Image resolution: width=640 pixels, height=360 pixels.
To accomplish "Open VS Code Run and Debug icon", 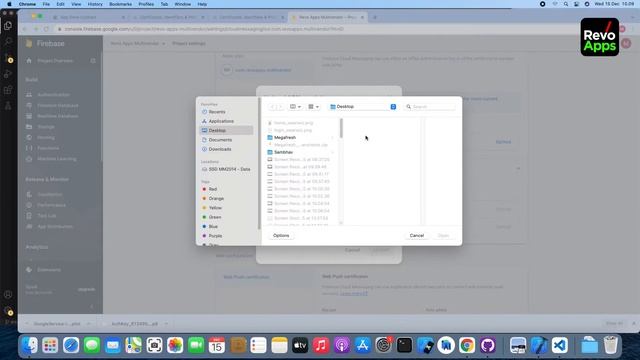I will tap(8, 74).
